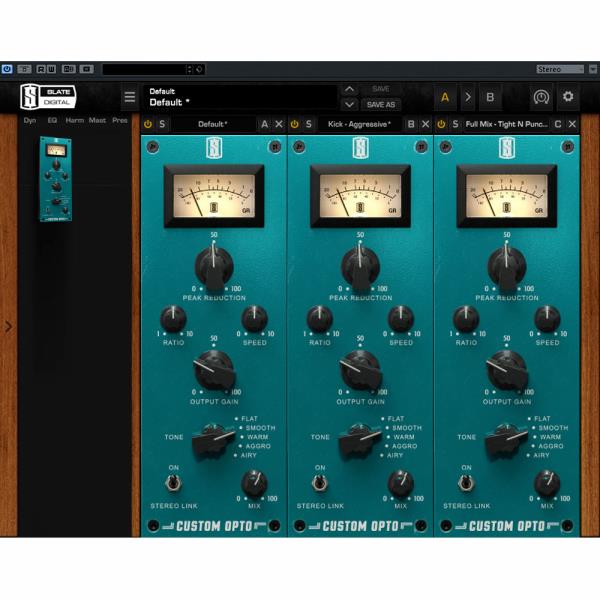This screenshot has height=600, width=600.
Task: Click the Output Gain knob on Kick module
Action: (x=360, y=370)
